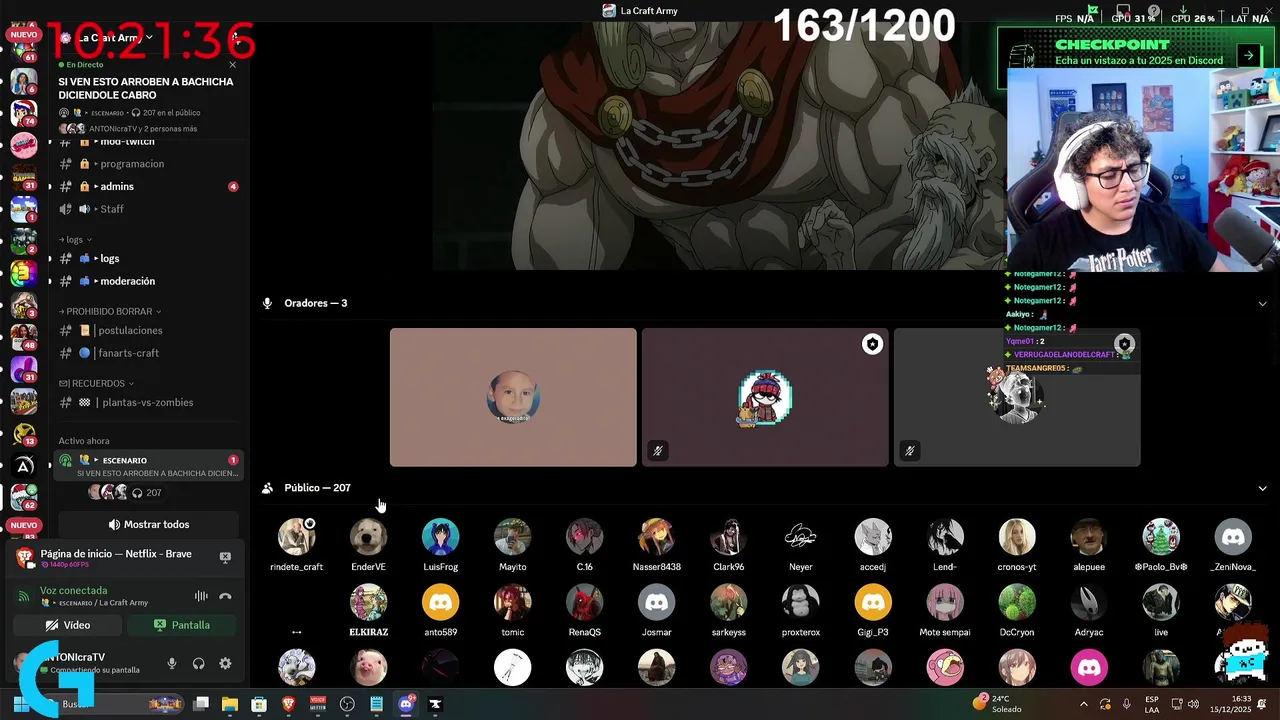Collapse the logs category
This screenshot has height=720, width=1280.
pos(75,240)
